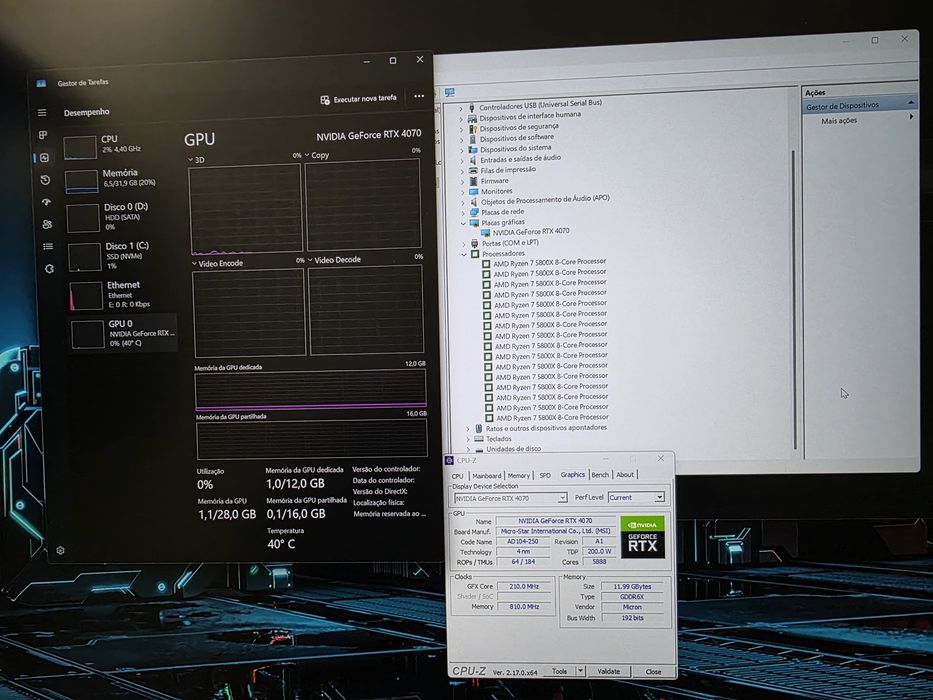This screenshot has width=933, height=700.
Task: Open Task Manager settings gear icon
Action: pos(60,551)
